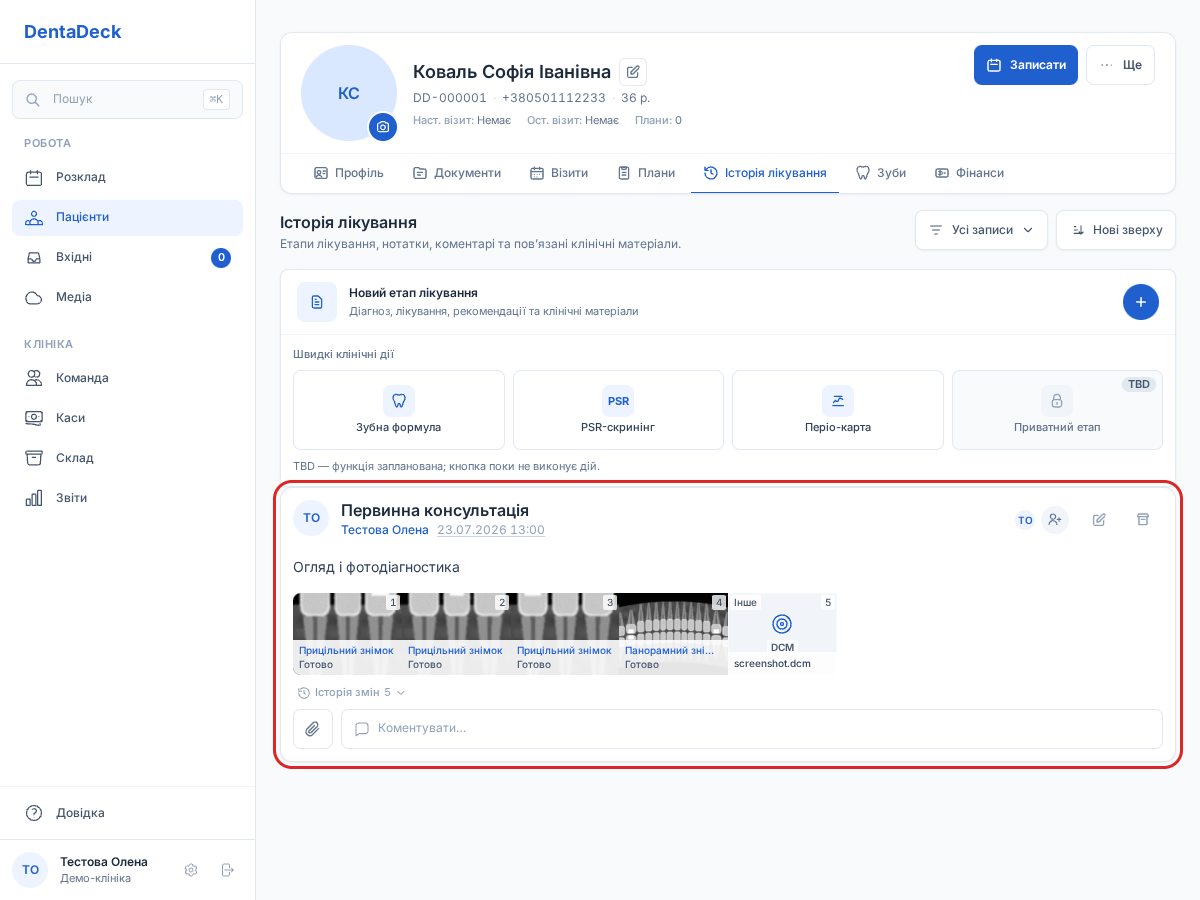Screen dimensions: 1200x900
Task: Click the Записати appointment button
Action: click(1026, 65)
